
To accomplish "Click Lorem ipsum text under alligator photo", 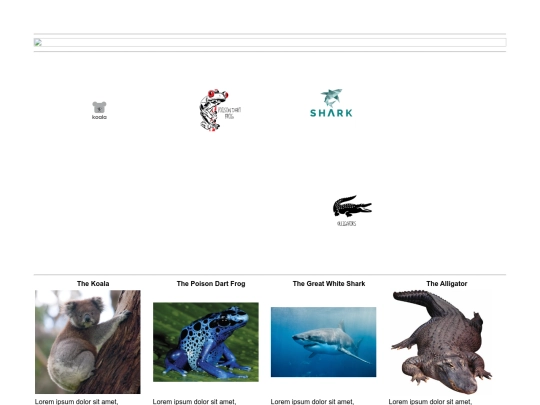I will pos(430,402).
